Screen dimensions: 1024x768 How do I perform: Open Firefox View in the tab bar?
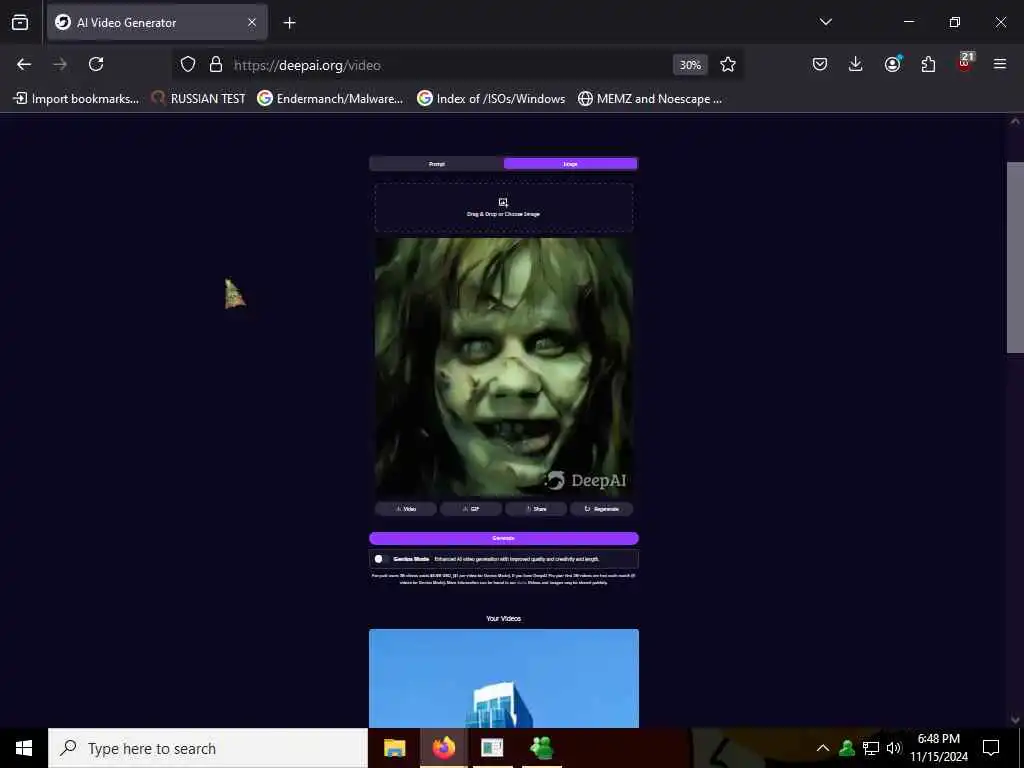pos(20,22)
